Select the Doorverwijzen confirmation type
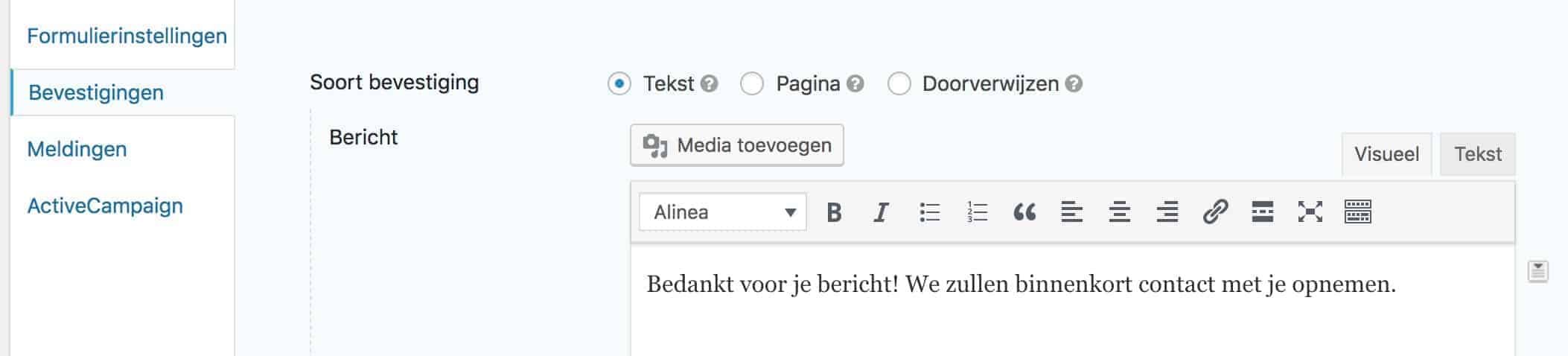 click(899, 83)
